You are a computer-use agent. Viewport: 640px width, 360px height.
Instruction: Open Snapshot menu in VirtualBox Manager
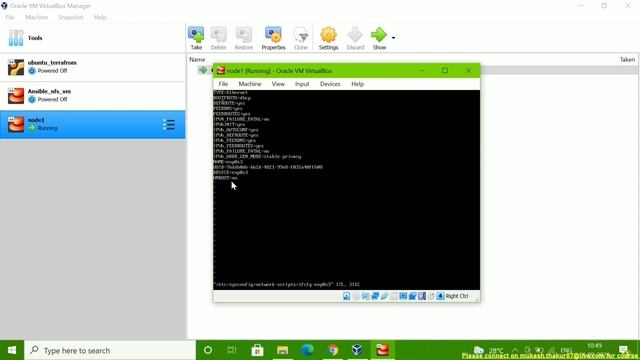coord(71,17)
